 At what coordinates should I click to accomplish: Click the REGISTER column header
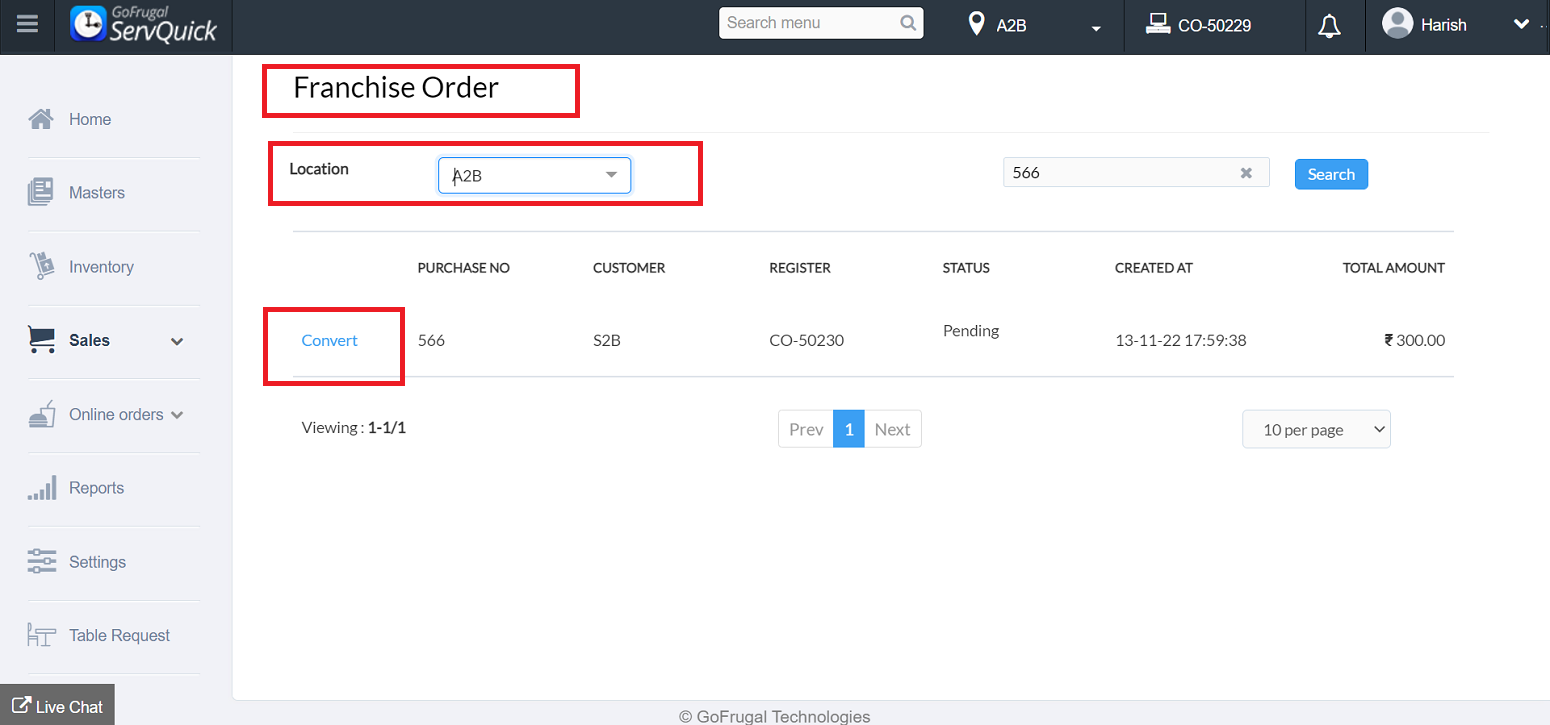point(800,268)
